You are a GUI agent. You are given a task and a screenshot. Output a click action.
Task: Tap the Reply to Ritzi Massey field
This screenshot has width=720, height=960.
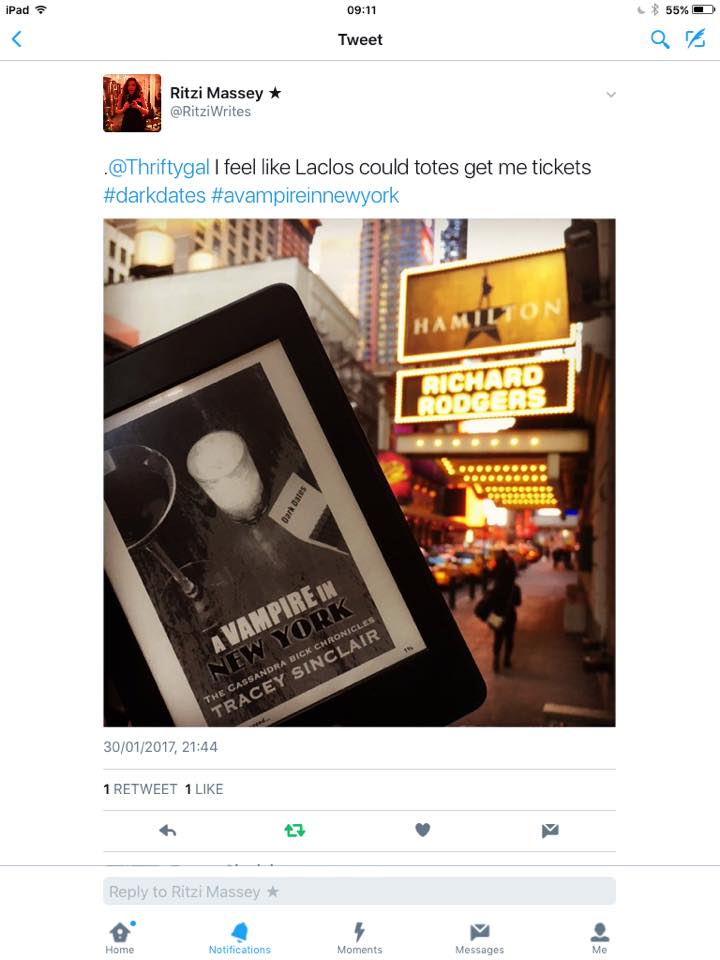359,891
